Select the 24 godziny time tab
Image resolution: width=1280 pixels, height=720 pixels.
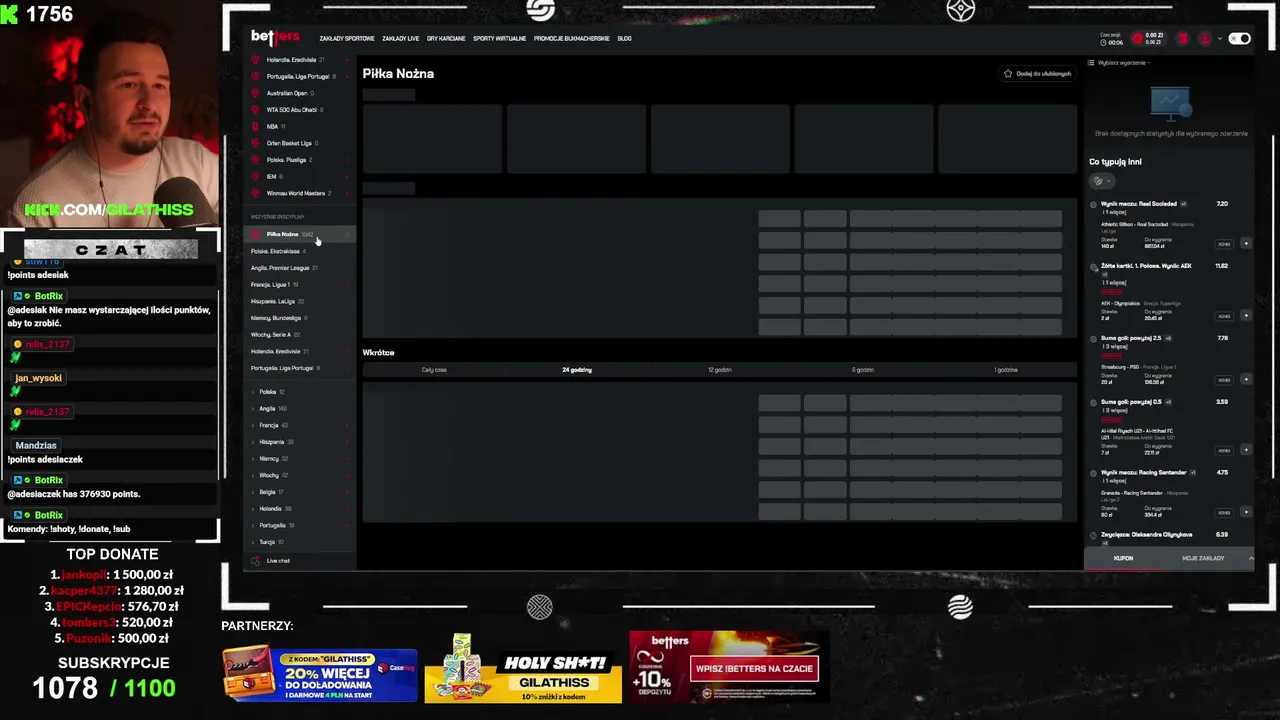pos(577,370)
